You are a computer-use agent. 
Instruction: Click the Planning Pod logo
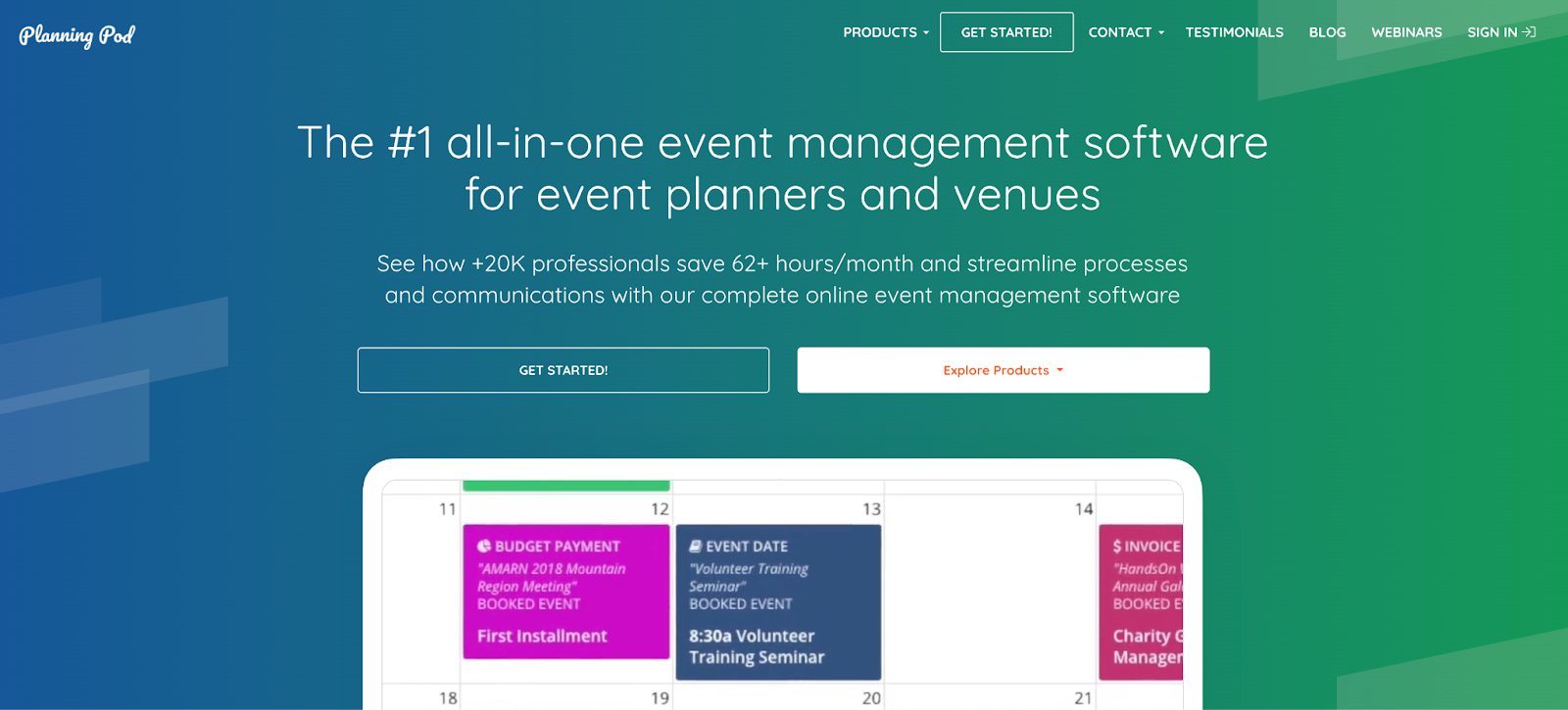click(76, 35)
